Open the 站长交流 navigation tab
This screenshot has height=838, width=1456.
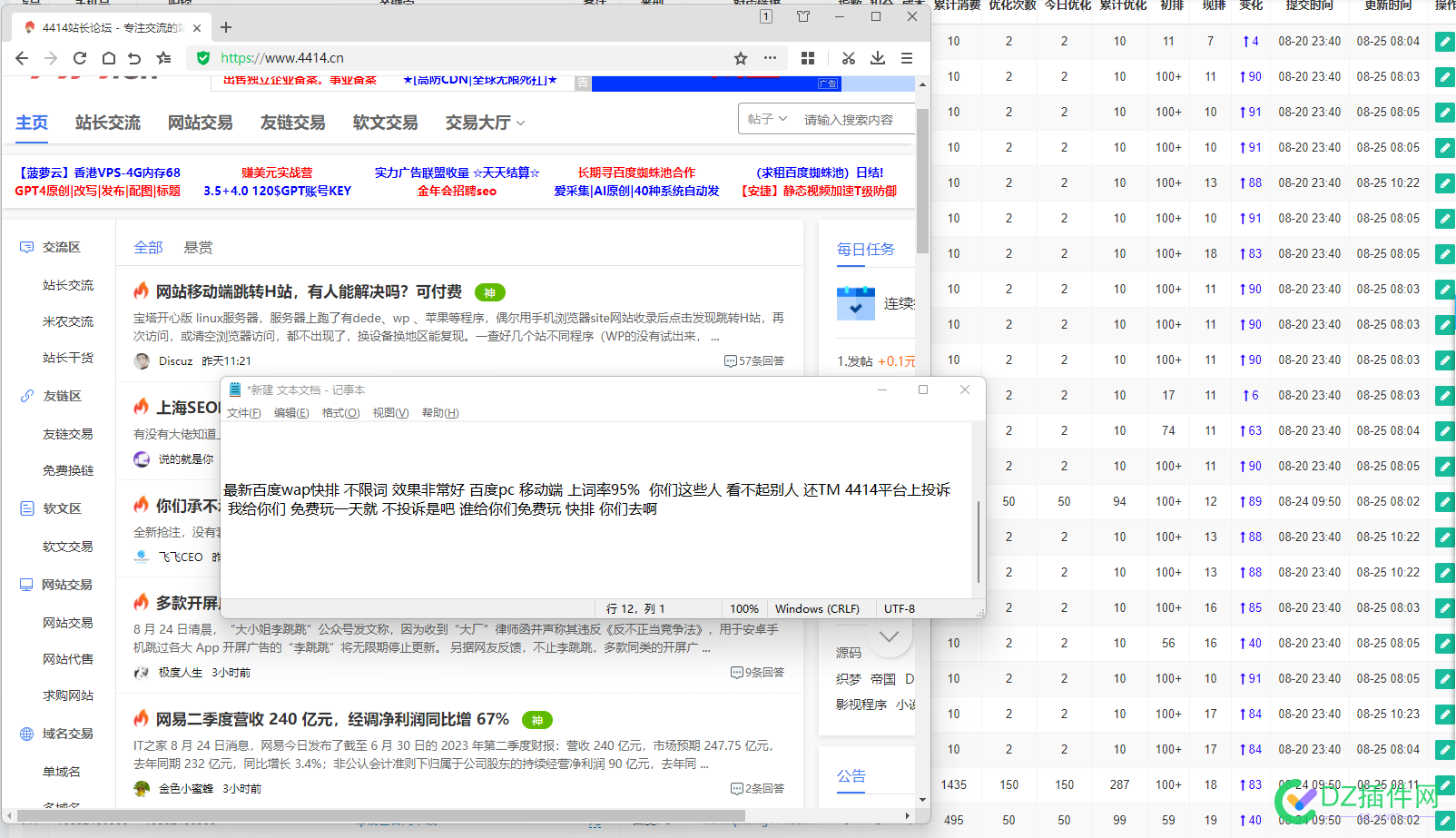point(108,123)
